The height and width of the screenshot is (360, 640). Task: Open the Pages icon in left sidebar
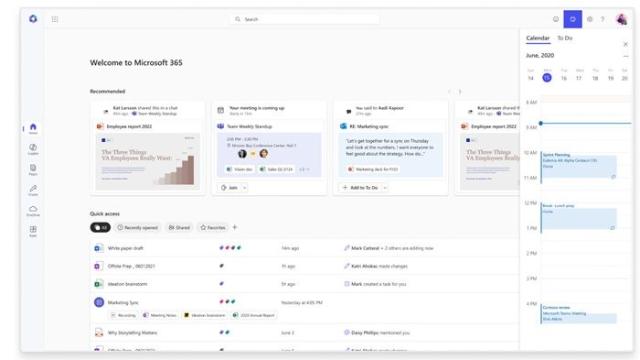33,170
